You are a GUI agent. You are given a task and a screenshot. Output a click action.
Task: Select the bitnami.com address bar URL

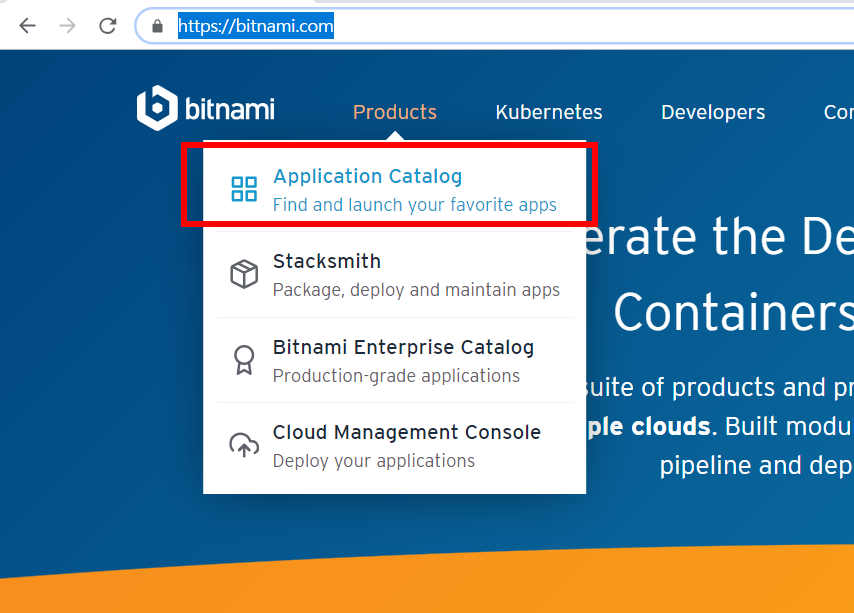[x=255, y=26]
